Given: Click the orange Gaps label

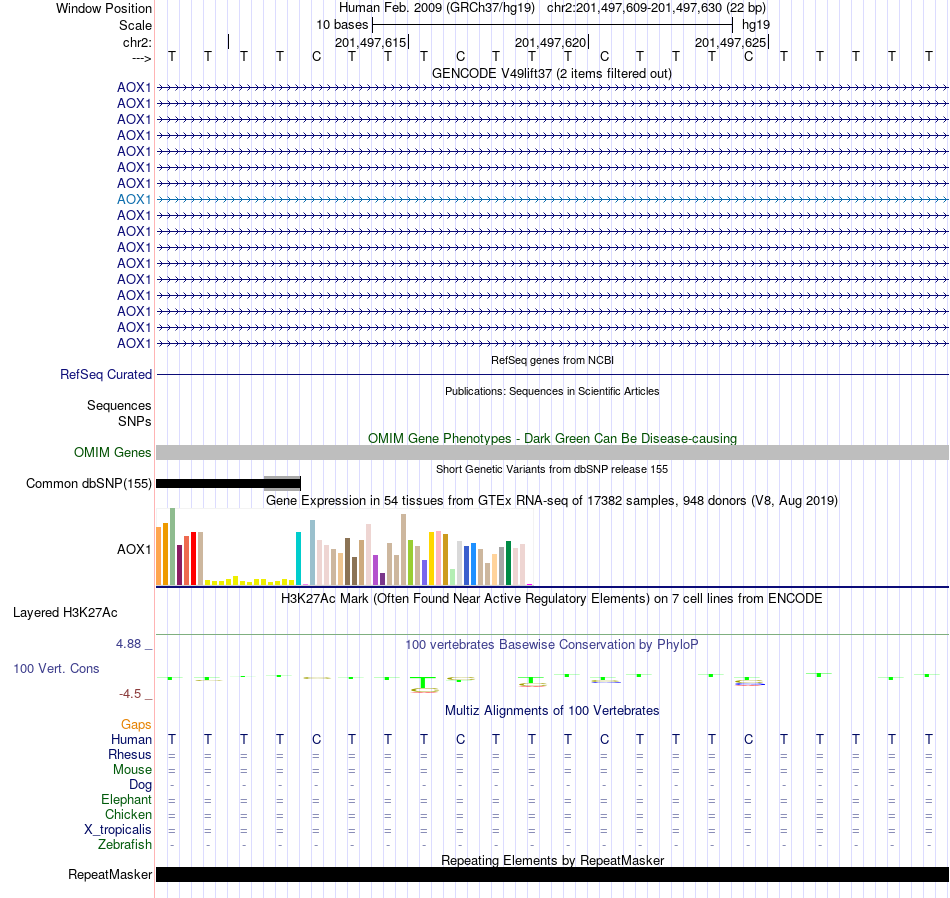Looking at the screenshot, I should 136,725.
